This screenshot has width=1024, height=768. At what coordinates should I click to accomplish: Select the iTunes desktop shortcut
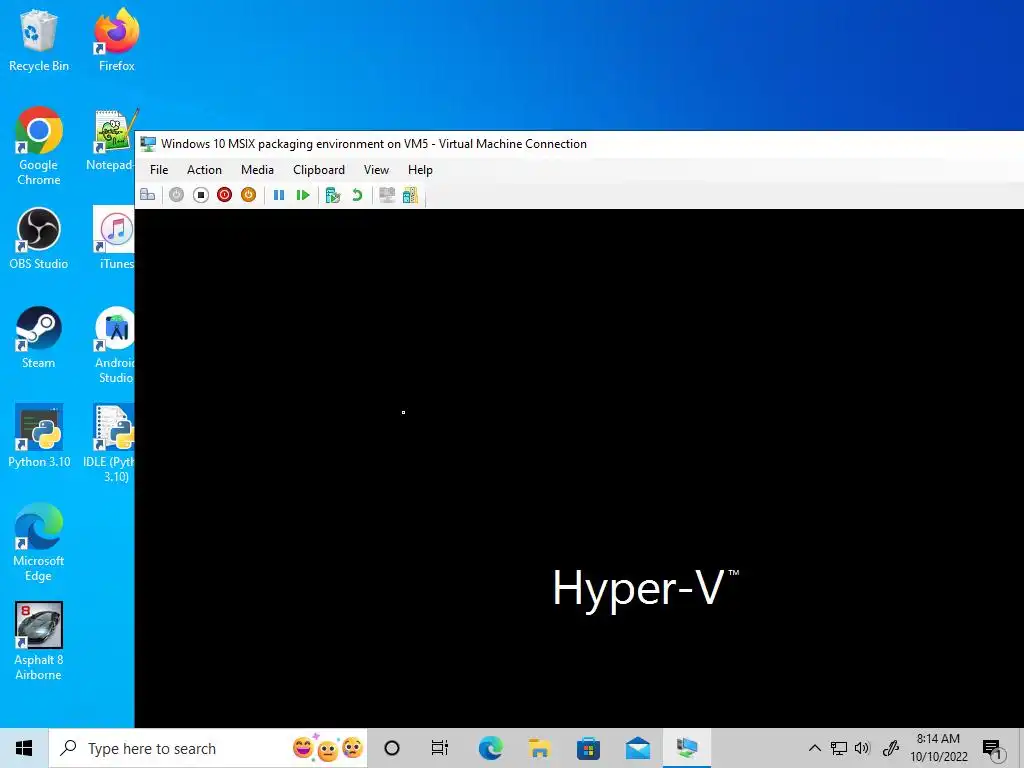click(115, 238)
